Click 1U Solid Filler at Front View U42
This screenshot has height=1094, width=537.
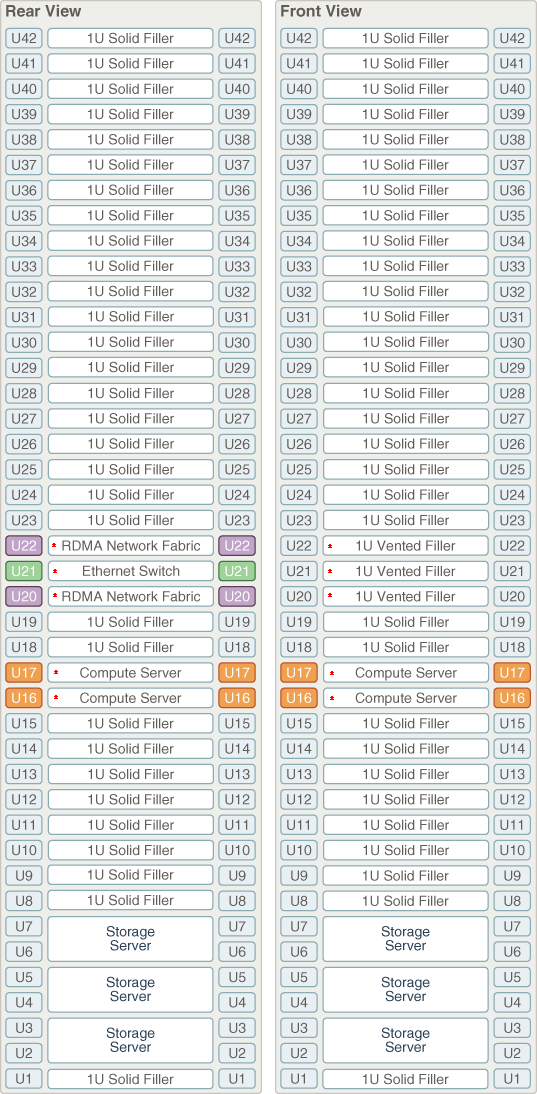click(405, 38)
